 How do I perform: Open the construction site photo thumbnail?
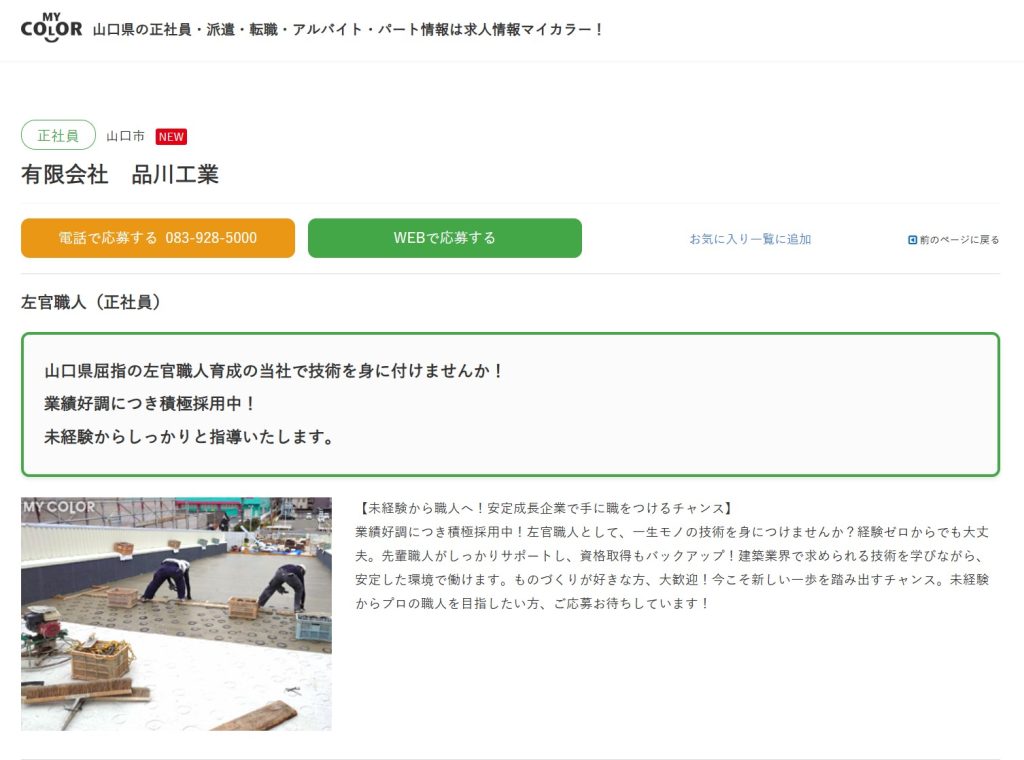coord(176,614)
